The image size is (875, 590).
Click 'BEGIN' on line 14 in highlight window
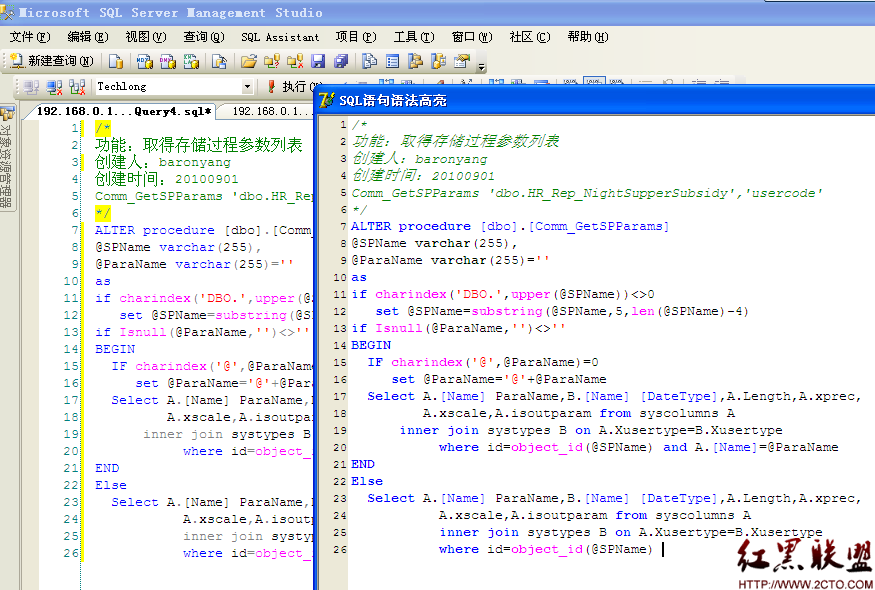tap(371, 345)
